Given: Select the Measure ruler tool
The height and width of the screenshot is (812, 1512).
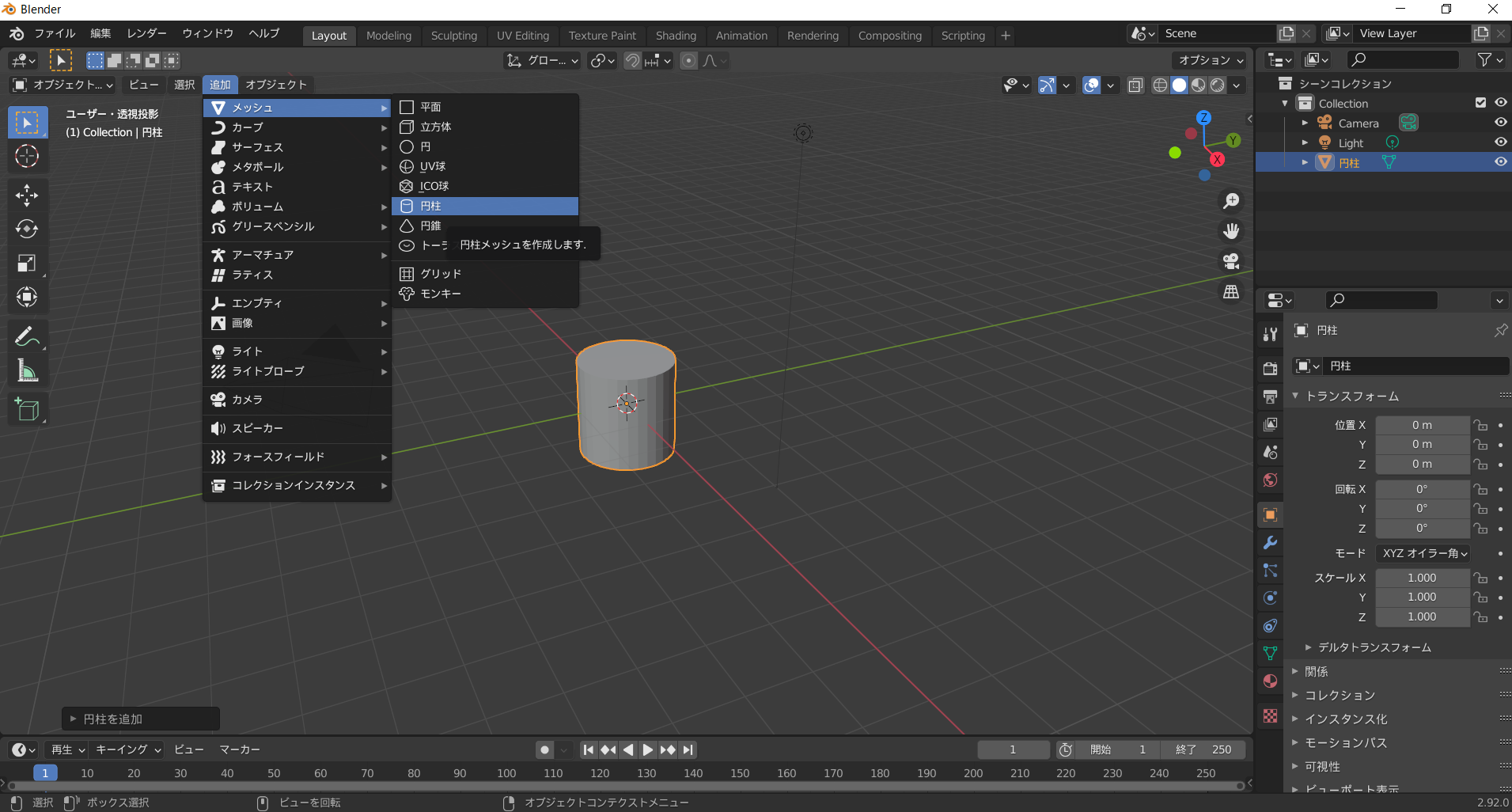Looking at the screenshot, I should click(x=27, y=370).
